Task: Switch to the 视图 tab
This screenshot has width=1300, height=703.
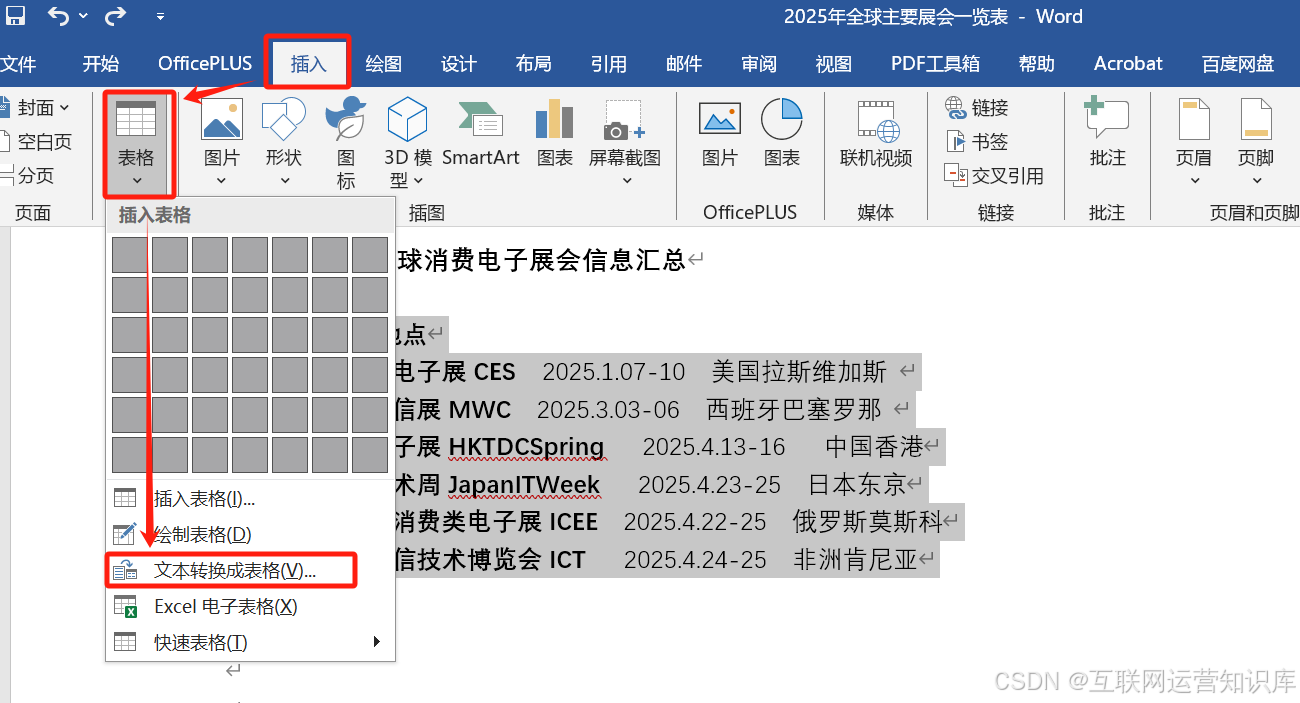Action: click(833, 64)
